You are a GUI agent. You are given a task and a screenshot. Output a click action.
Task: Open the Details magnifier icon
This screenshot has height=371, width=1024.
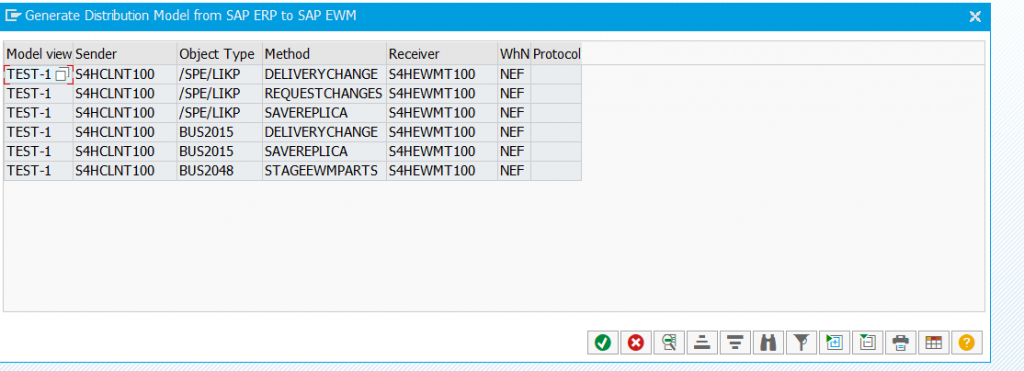coord(669,342)
